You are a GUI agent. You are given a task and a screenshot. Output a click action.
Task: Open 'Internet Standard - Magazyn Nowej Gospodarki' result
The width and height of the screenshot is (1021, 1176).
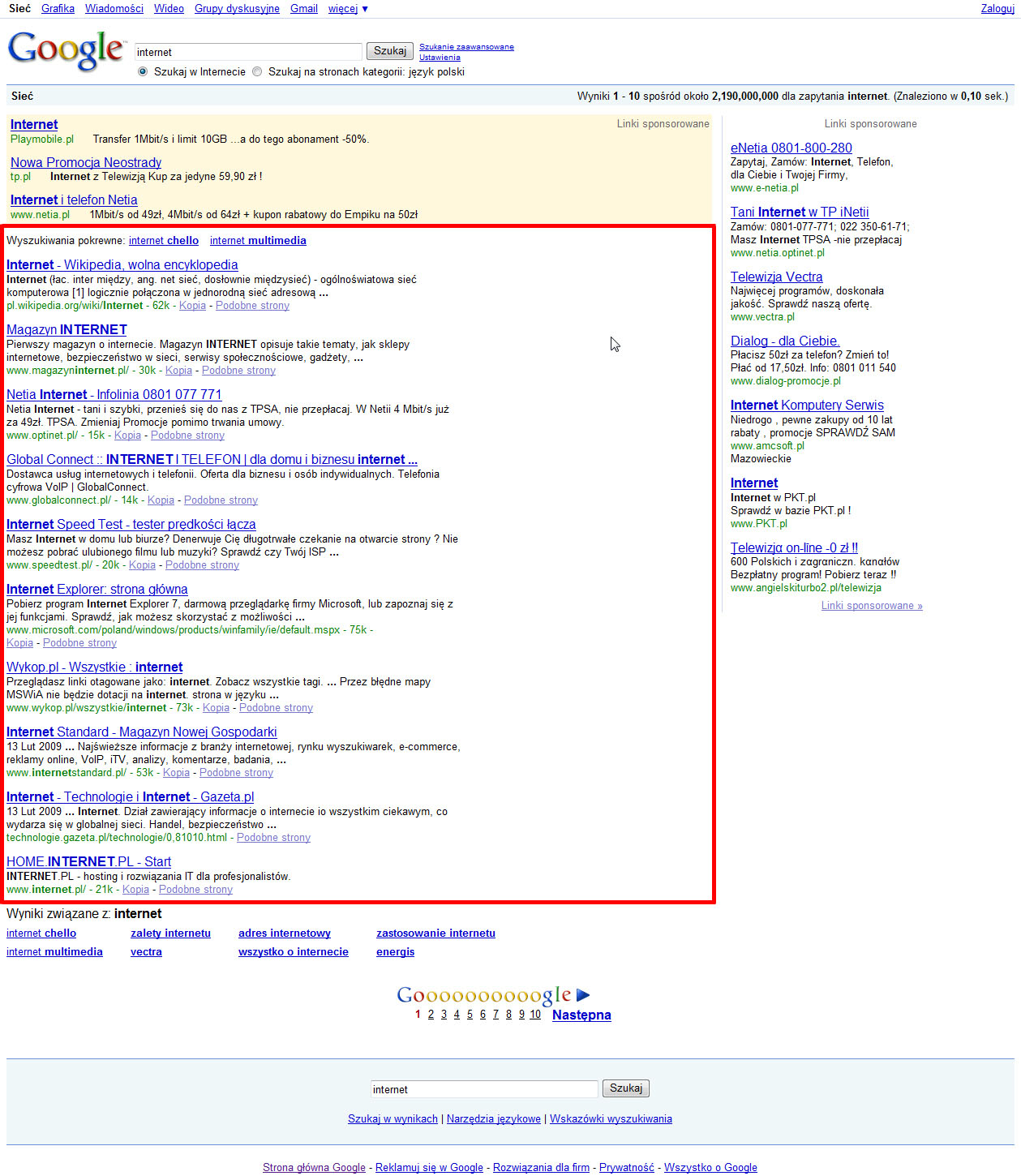[x=142, y=732]
